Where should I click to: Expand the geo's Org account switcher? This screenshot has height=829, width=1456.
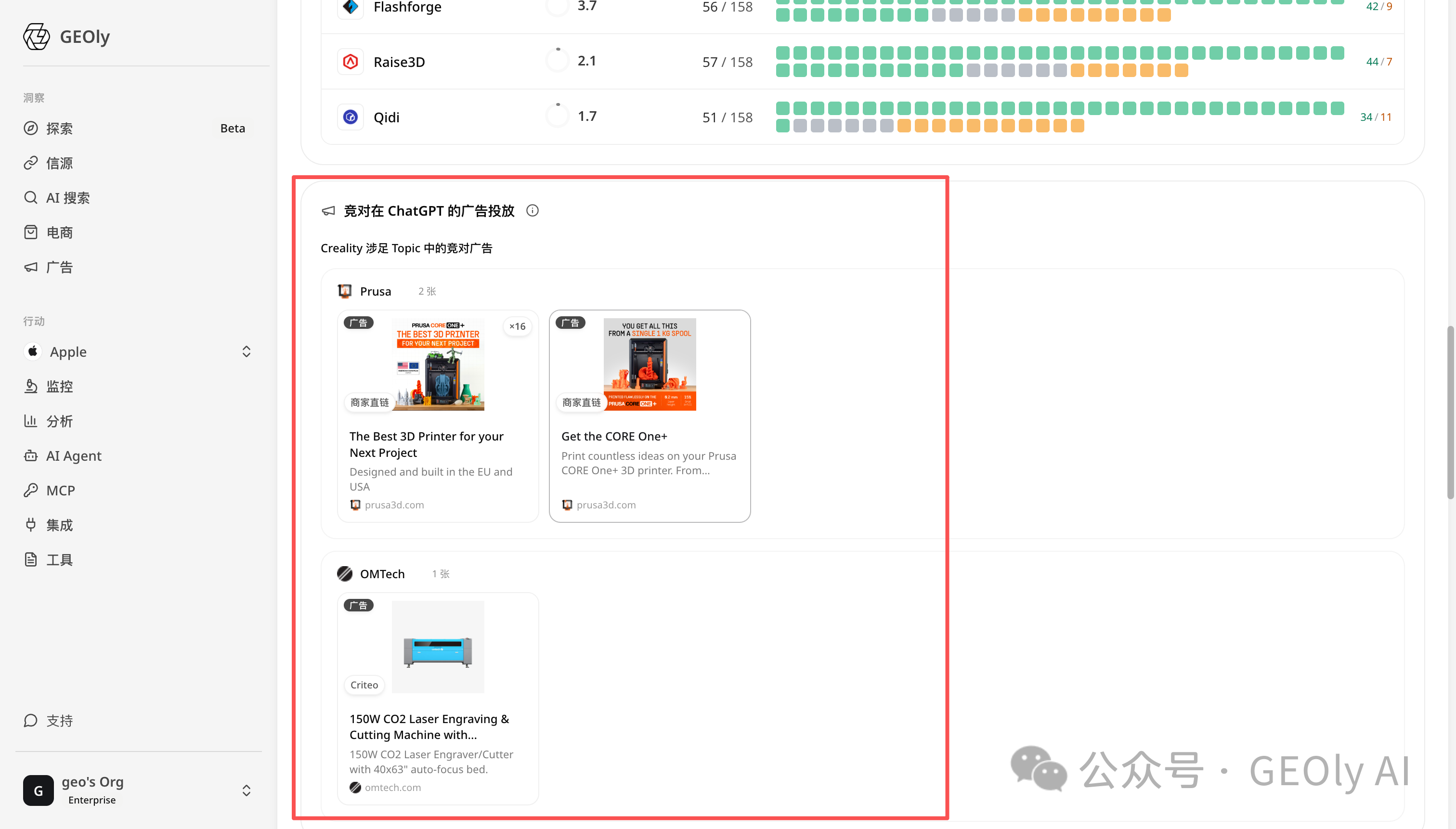[x=247, y=790]
